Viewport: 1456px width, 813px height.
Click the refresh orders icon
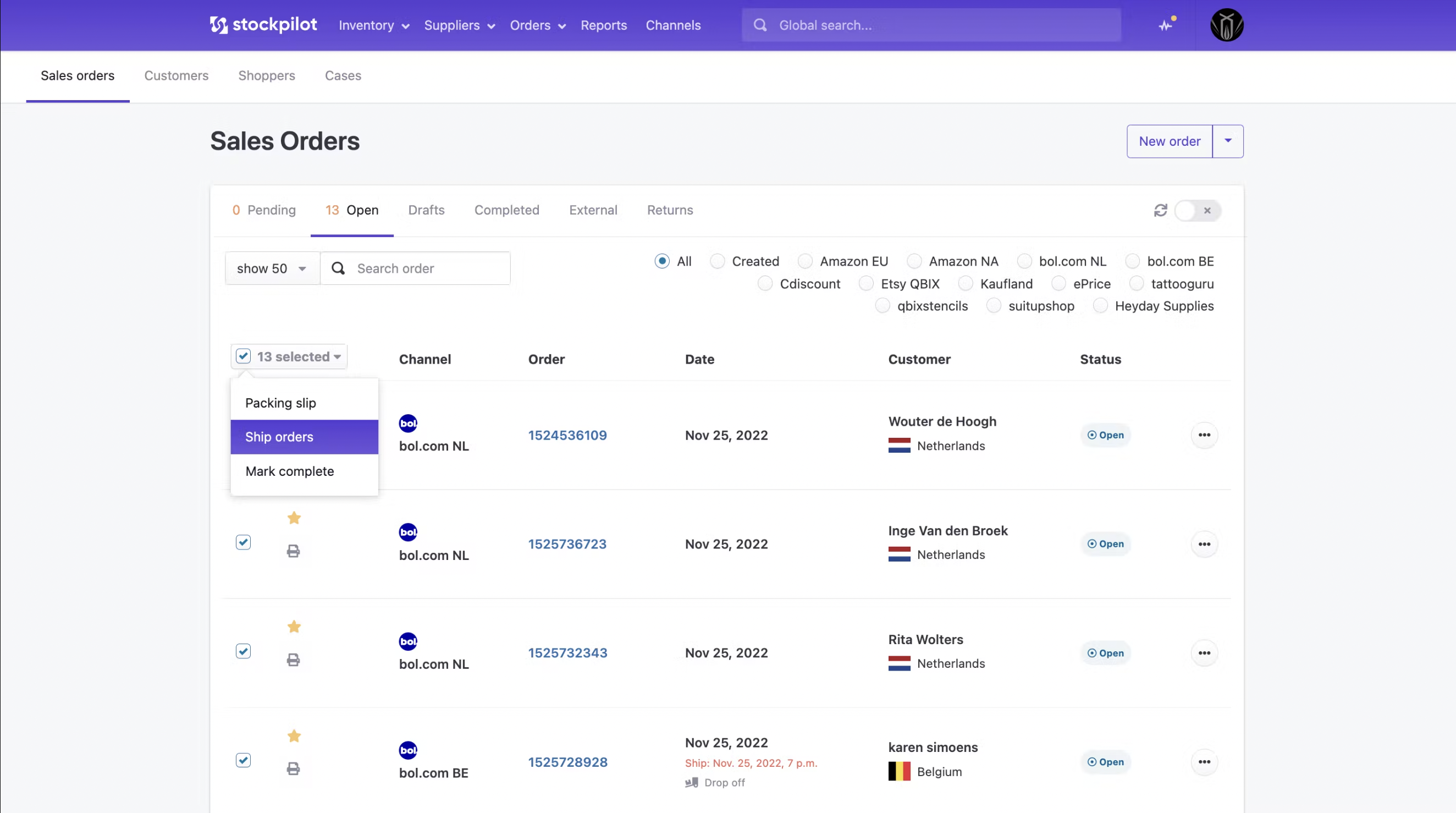(x=1160, y=210)
